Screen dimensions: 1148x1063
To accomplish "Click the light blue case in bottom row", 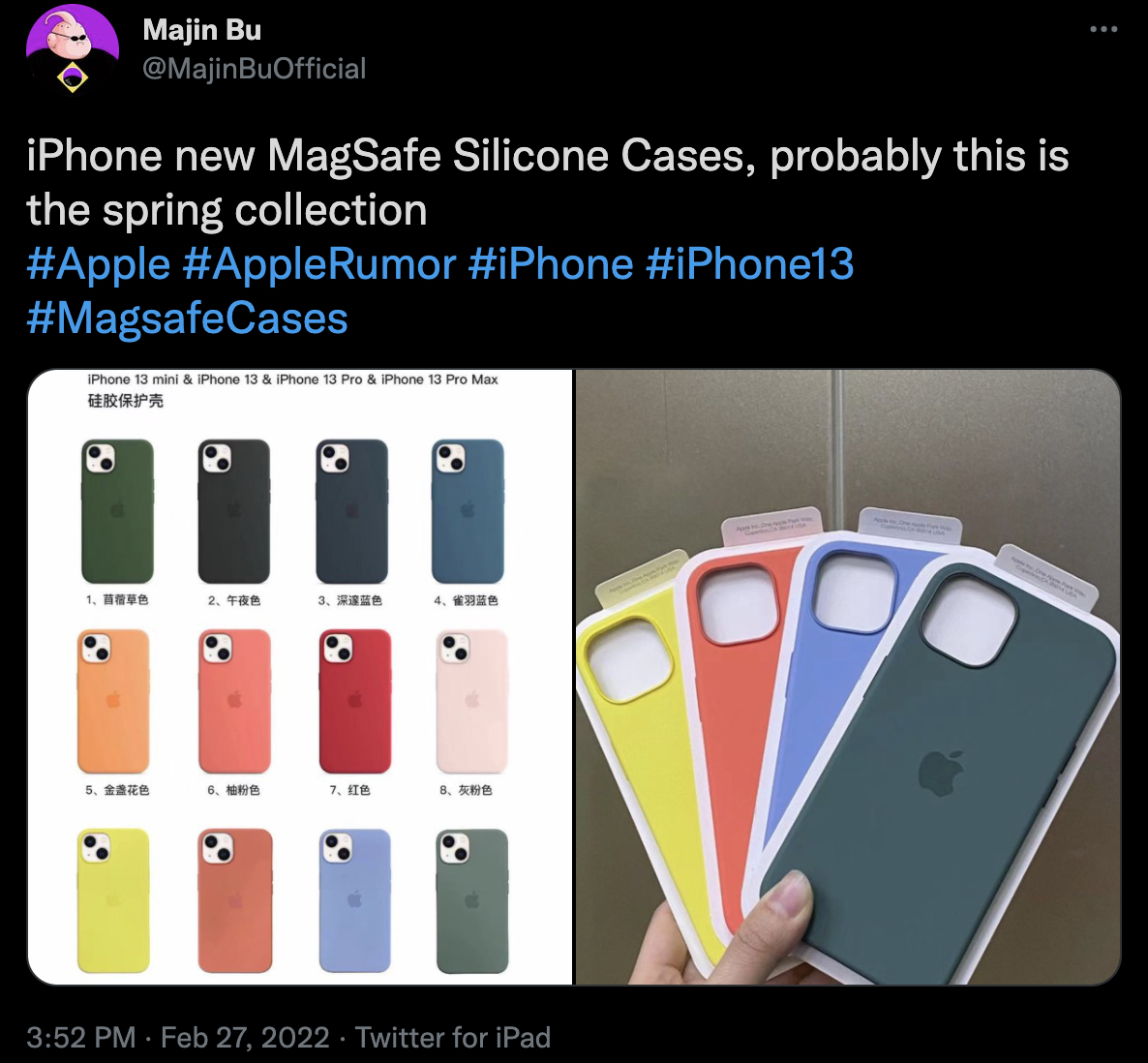I will 355,900.
